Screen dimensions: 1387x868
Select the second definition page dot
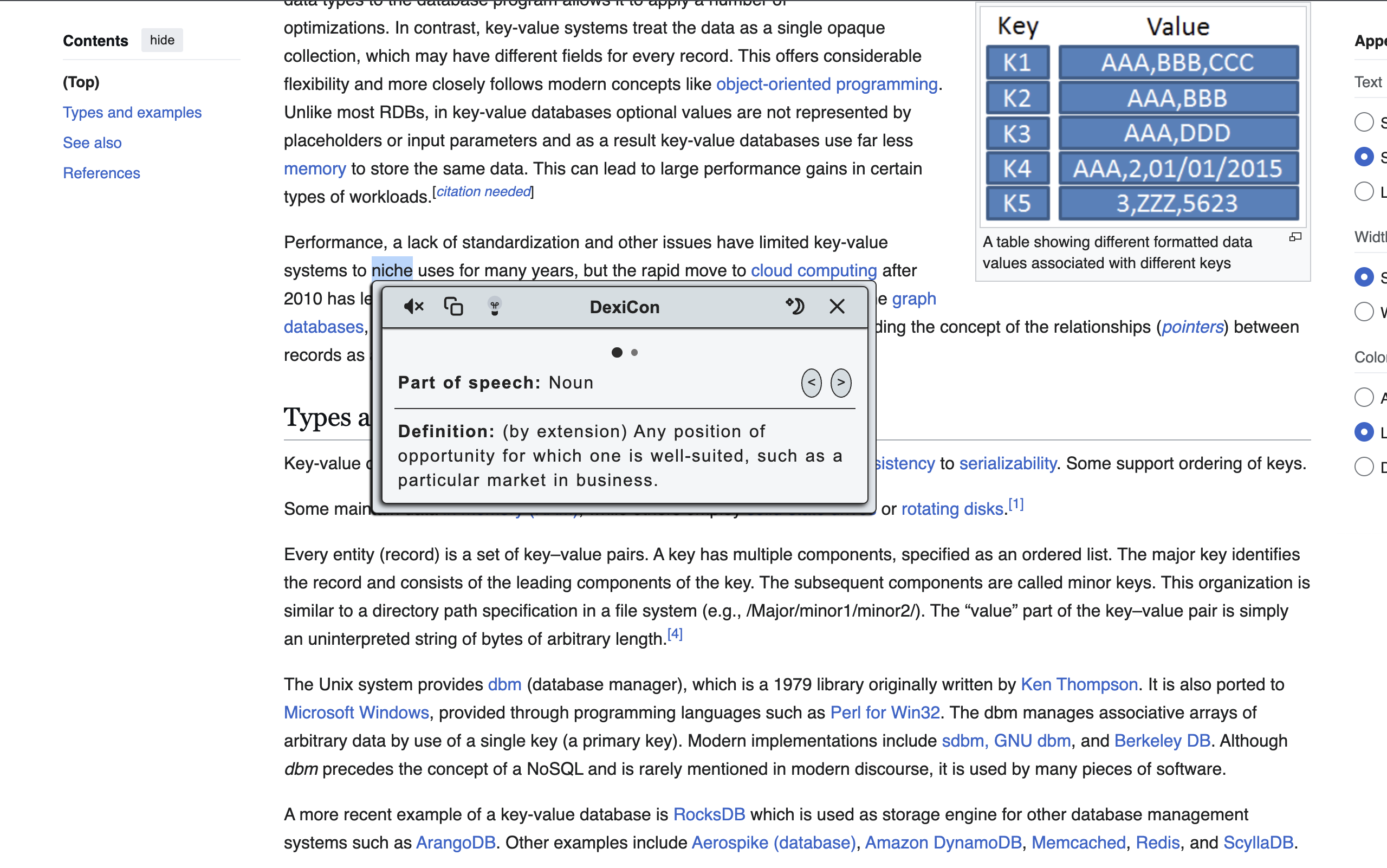tap(634, 353)
